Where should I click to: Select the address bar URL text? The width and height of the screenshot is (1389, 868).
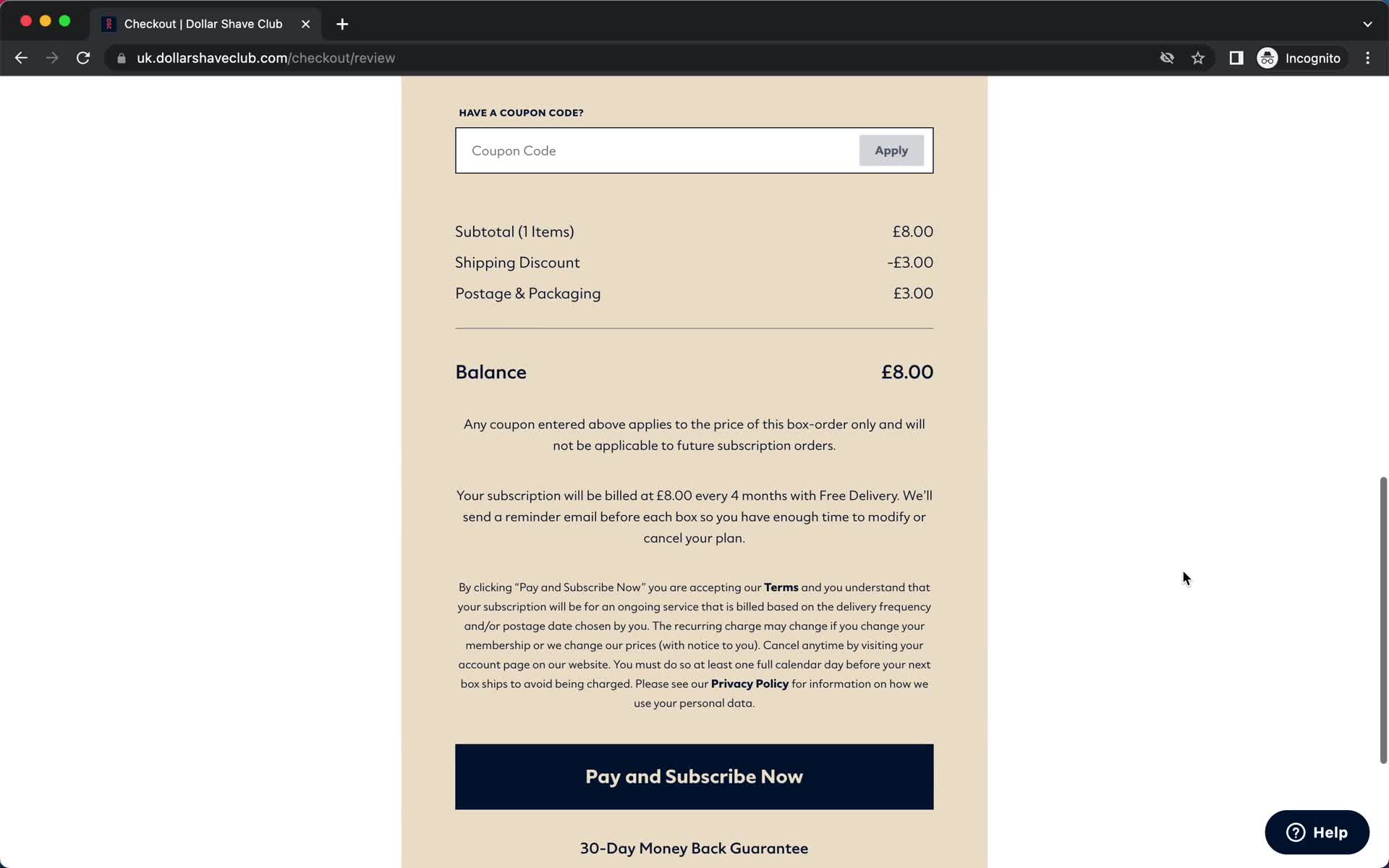[265, 57]
